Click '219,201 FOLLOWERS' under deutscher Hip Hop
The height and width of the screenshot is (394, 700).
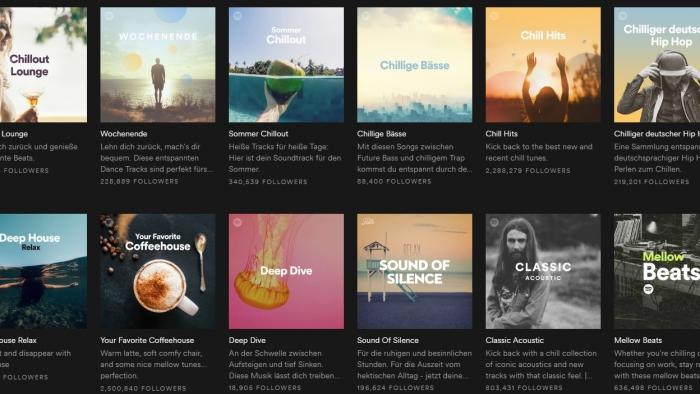pos(651,182)
